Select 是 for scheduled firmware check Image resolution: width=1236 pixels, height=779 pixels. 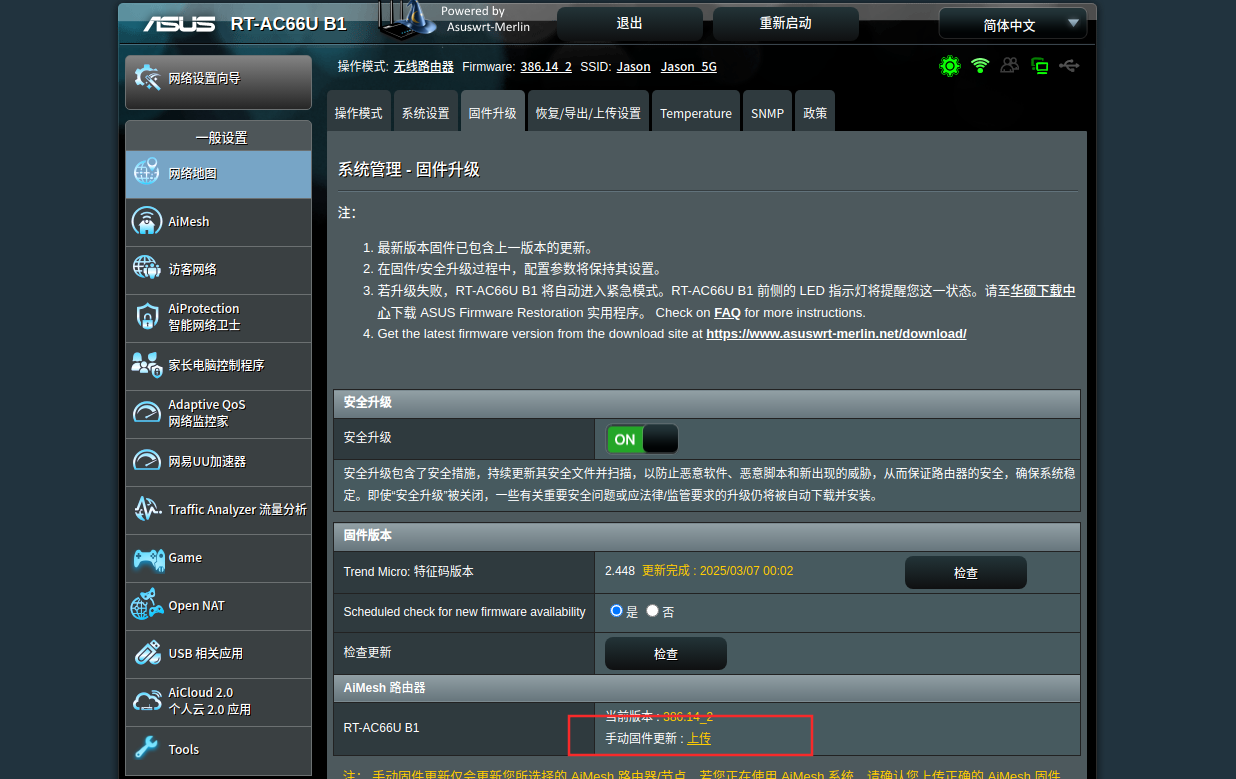616,611
